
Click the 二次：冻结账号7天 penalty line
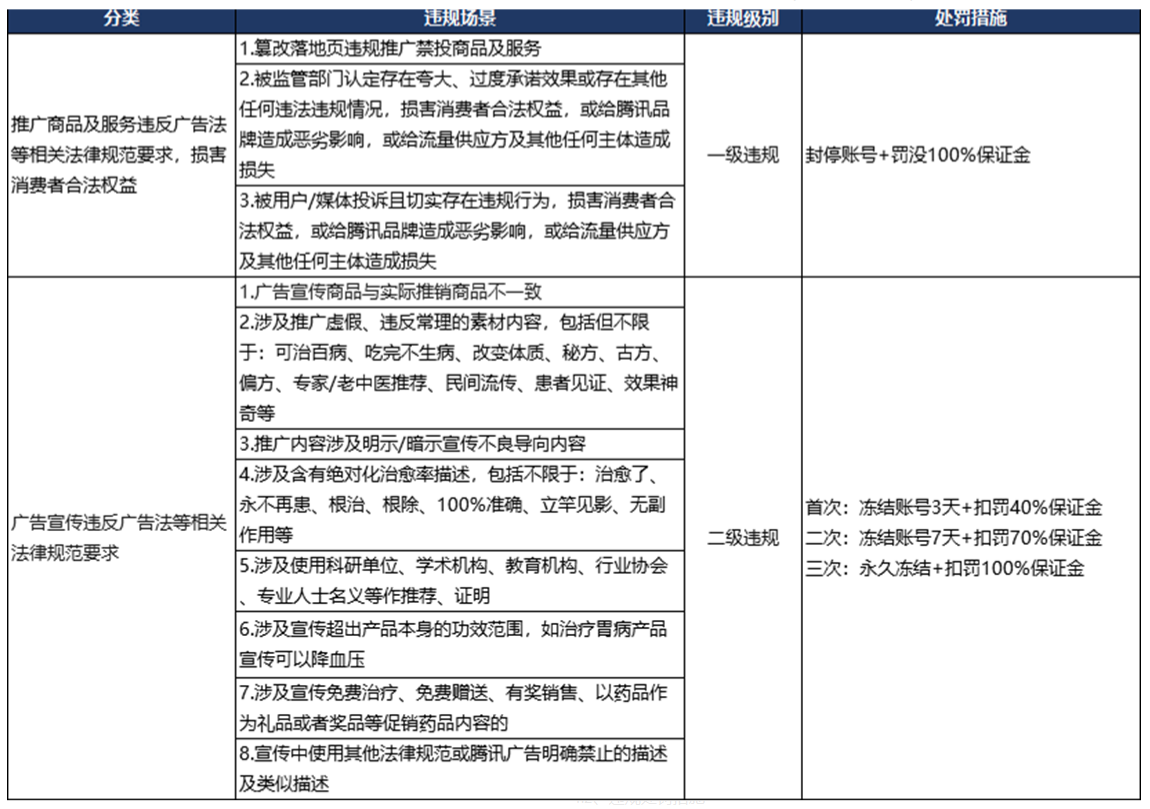tap(953, 539)
